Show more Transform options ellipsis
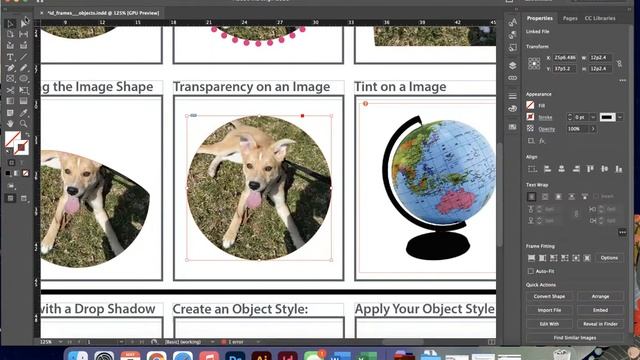This screenshot has width=640, height=360. (622, 80)
